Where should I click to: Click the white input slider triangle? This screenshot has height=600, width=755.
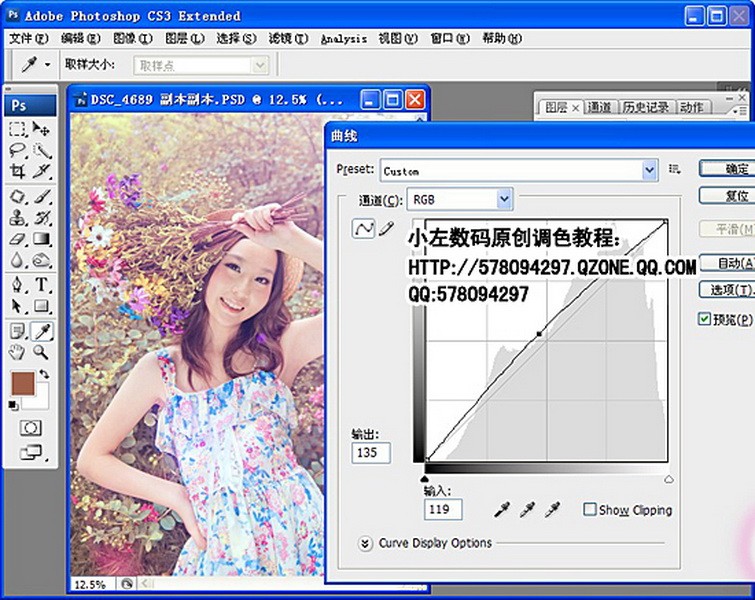tap(668, 479)
